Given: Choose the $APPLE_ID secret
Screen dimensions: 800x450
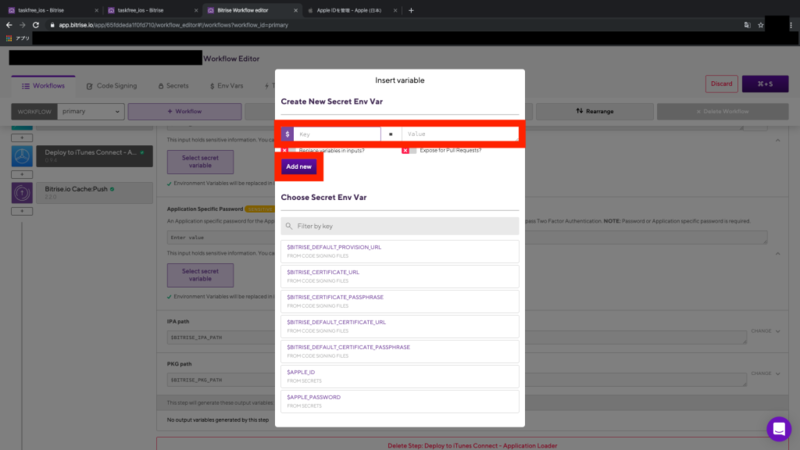Looking at the screenshot, I should click(400, 376).
